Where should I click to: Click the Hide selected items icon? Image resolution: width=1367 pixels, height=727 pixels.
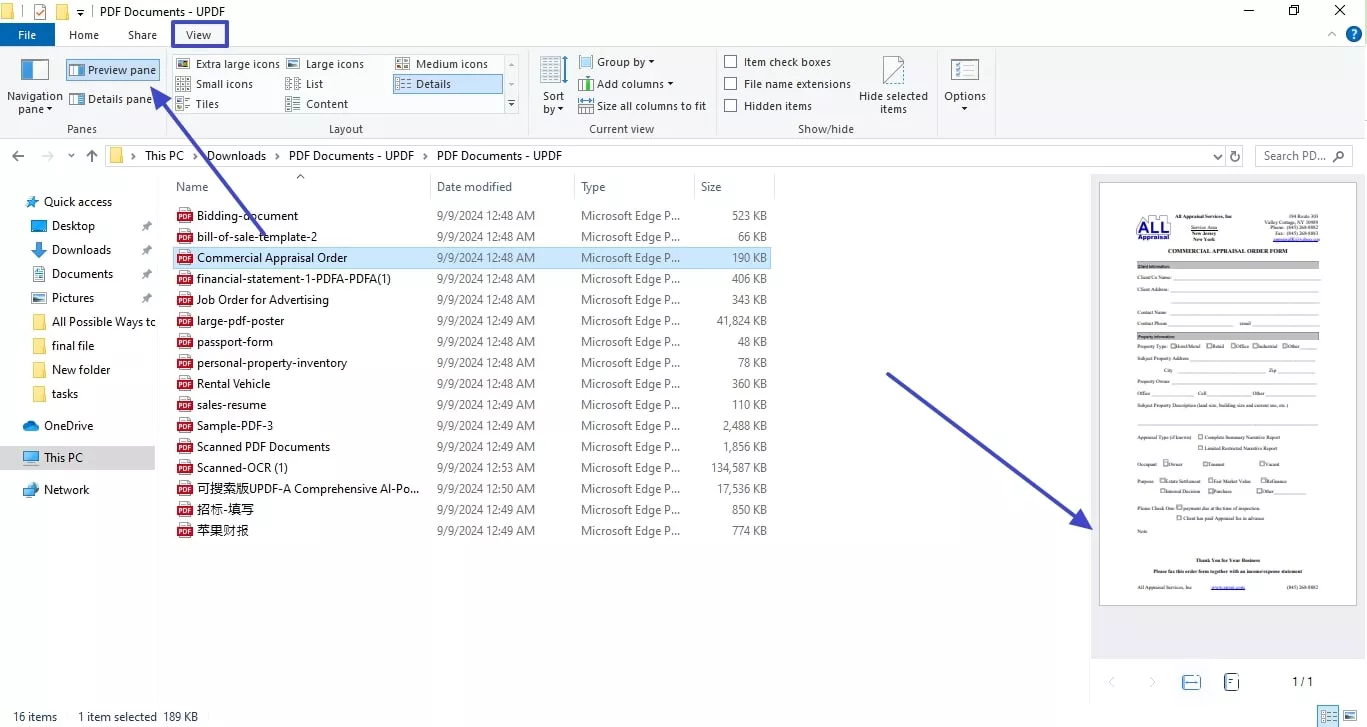coord(893,86)
